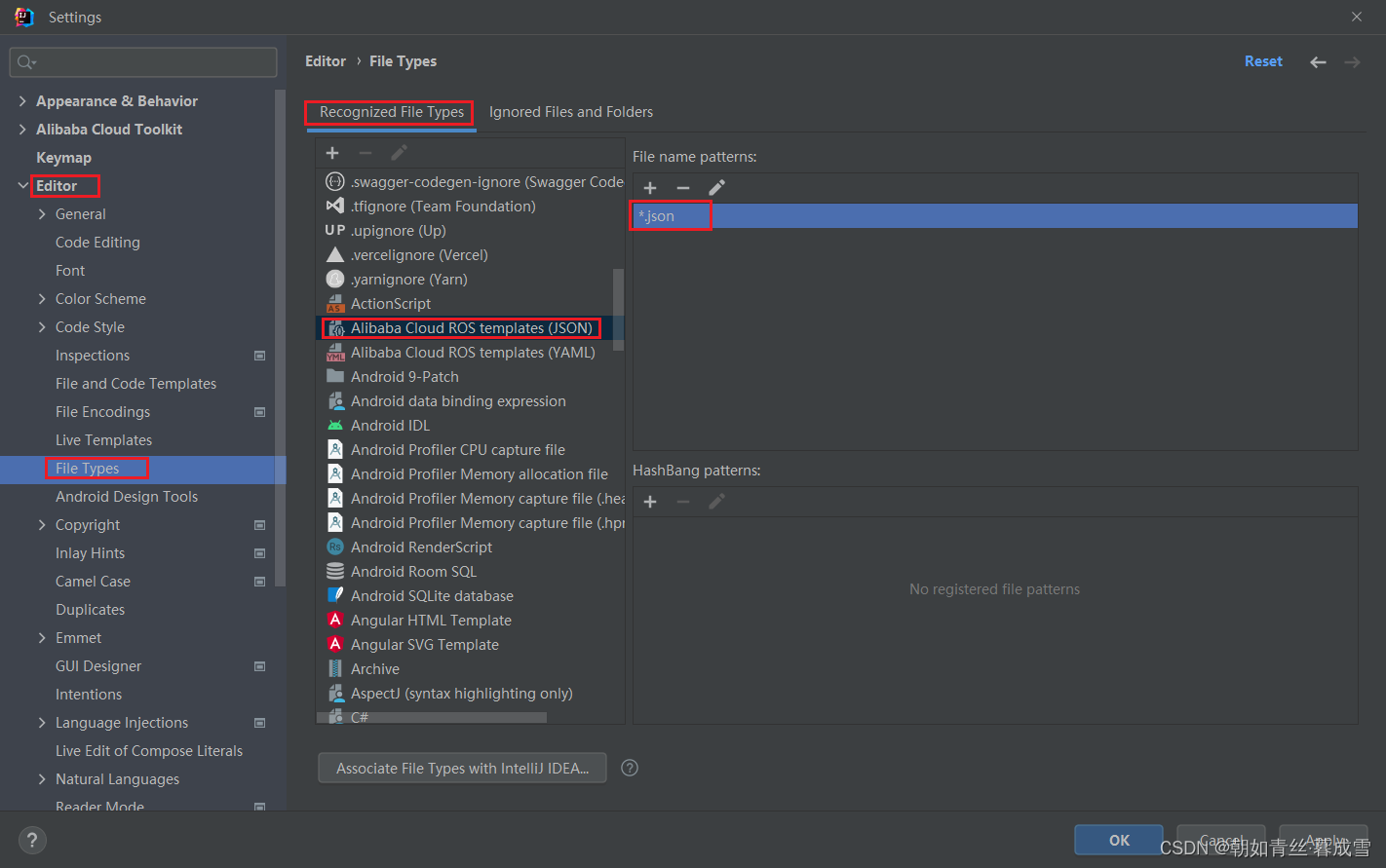
Task: Select Angular SVG Template entry
Action: [425, 645]
